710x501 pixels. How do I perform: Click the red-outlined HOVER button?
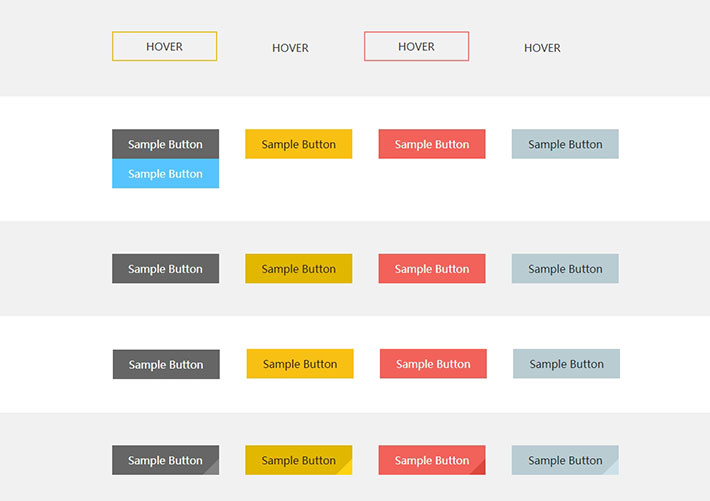416,47
